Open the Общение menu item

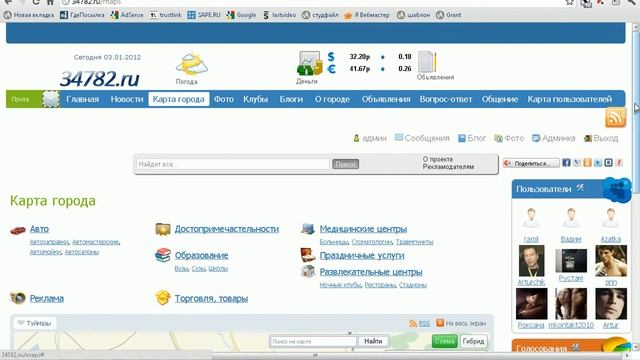500,99
